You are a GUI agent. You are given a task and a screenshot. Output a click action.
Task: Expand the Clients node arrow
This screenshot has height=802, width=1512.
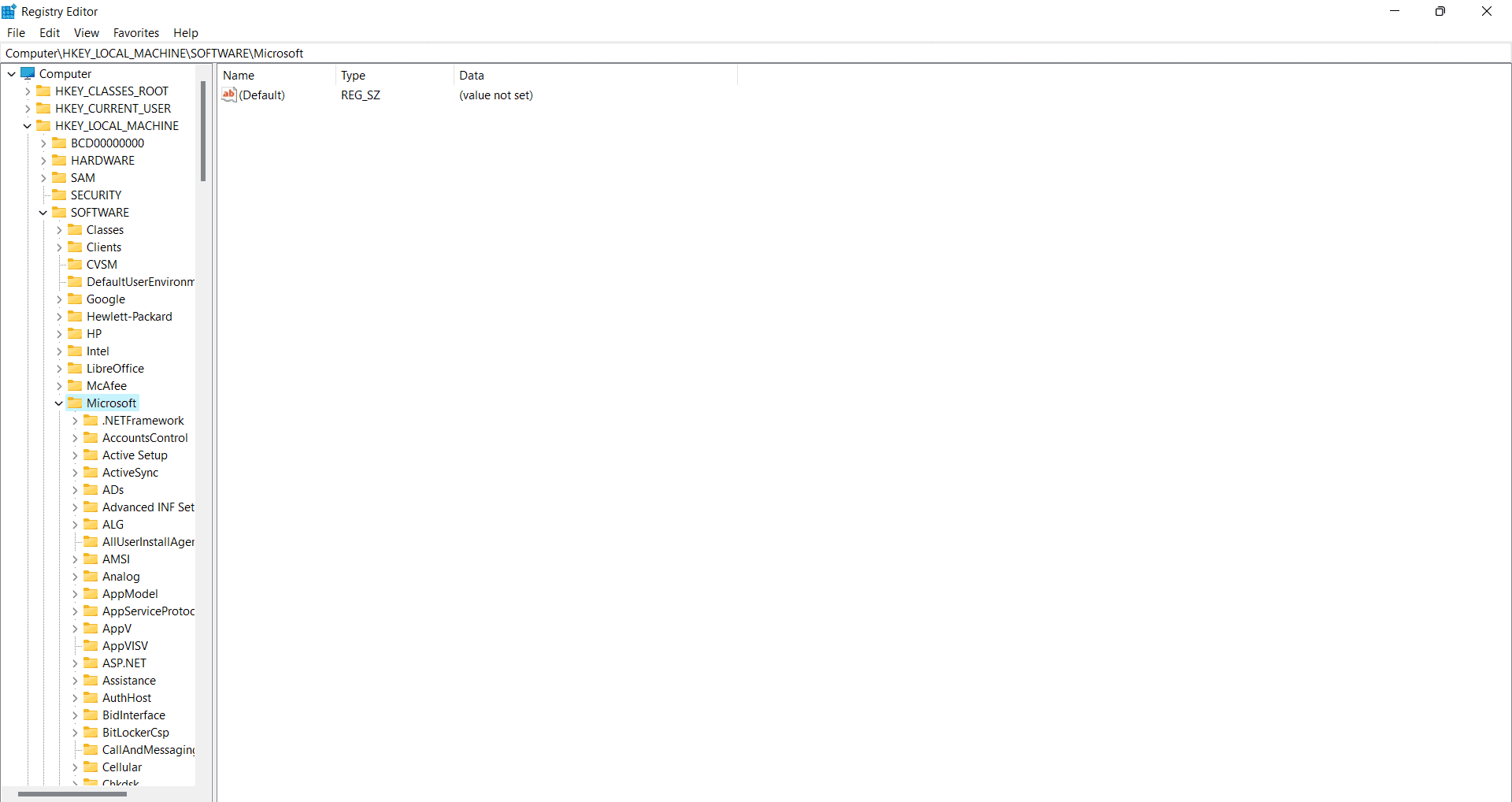click(59, 247)
